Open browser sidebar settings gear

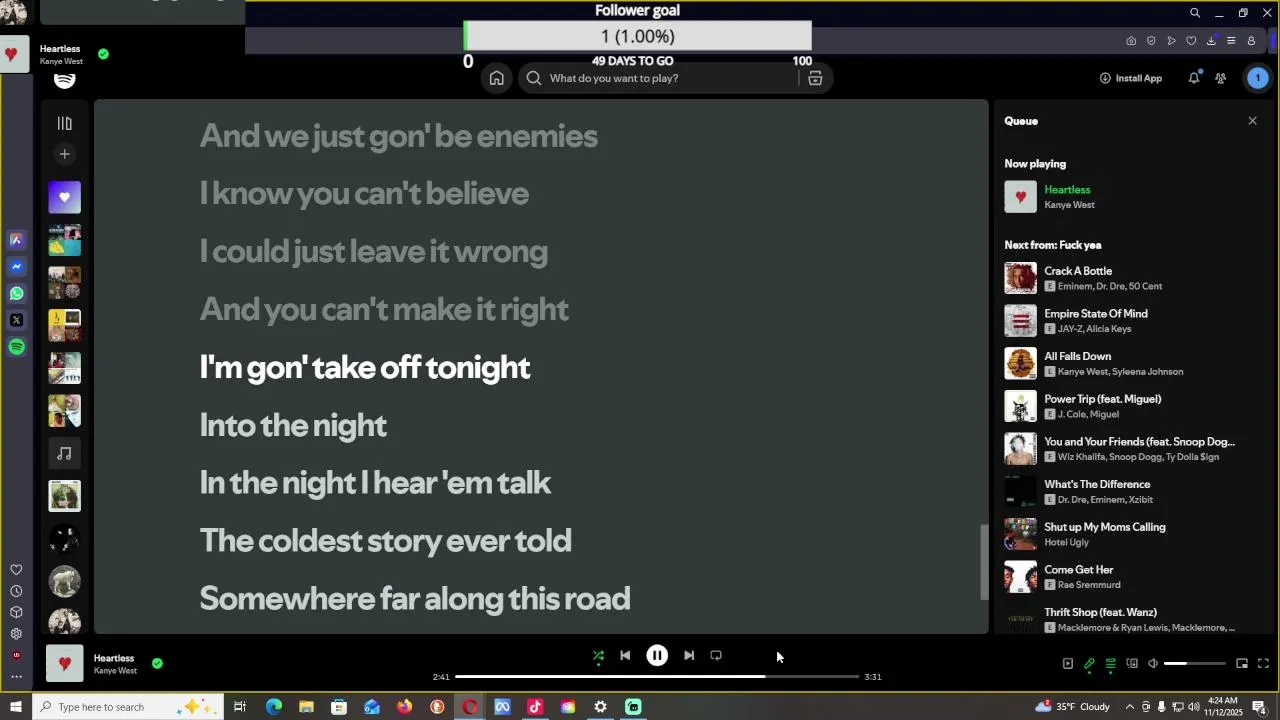coord(16,634)
